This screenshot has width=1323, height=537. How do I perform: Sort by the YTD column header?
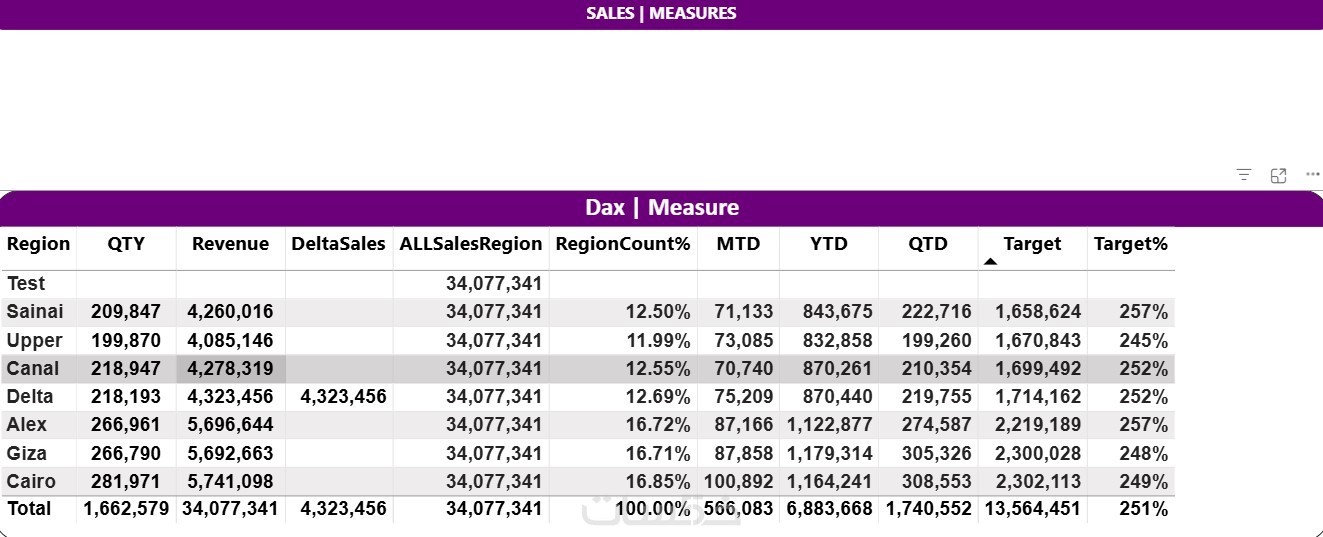828,244
